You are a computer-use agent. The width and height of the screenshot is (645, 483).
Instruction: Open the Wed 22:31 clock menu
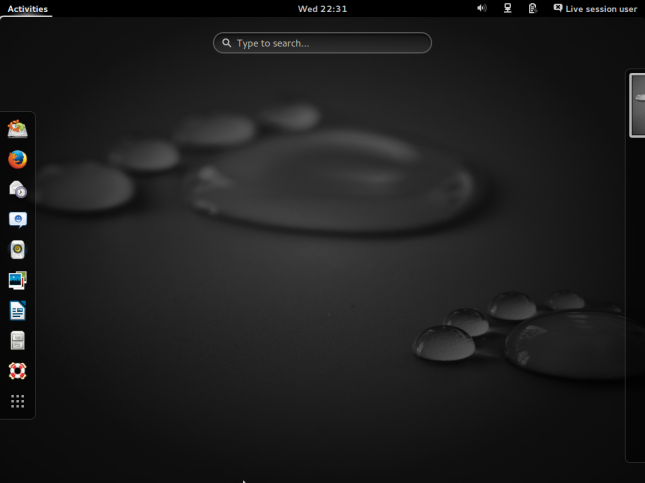(322, 9)
